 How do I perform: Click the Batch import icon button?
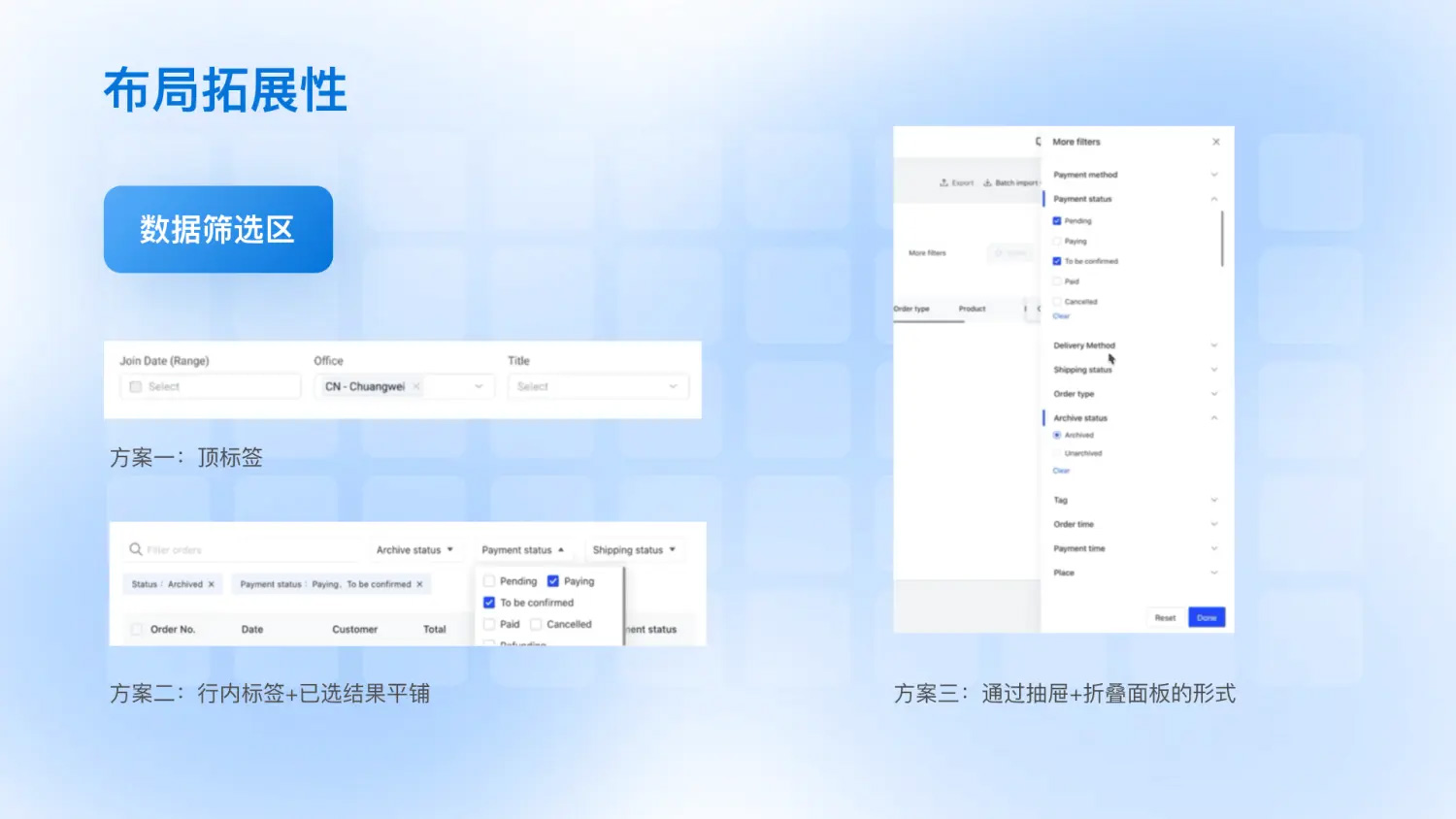pyautogui.click(x=1010, y=182)
